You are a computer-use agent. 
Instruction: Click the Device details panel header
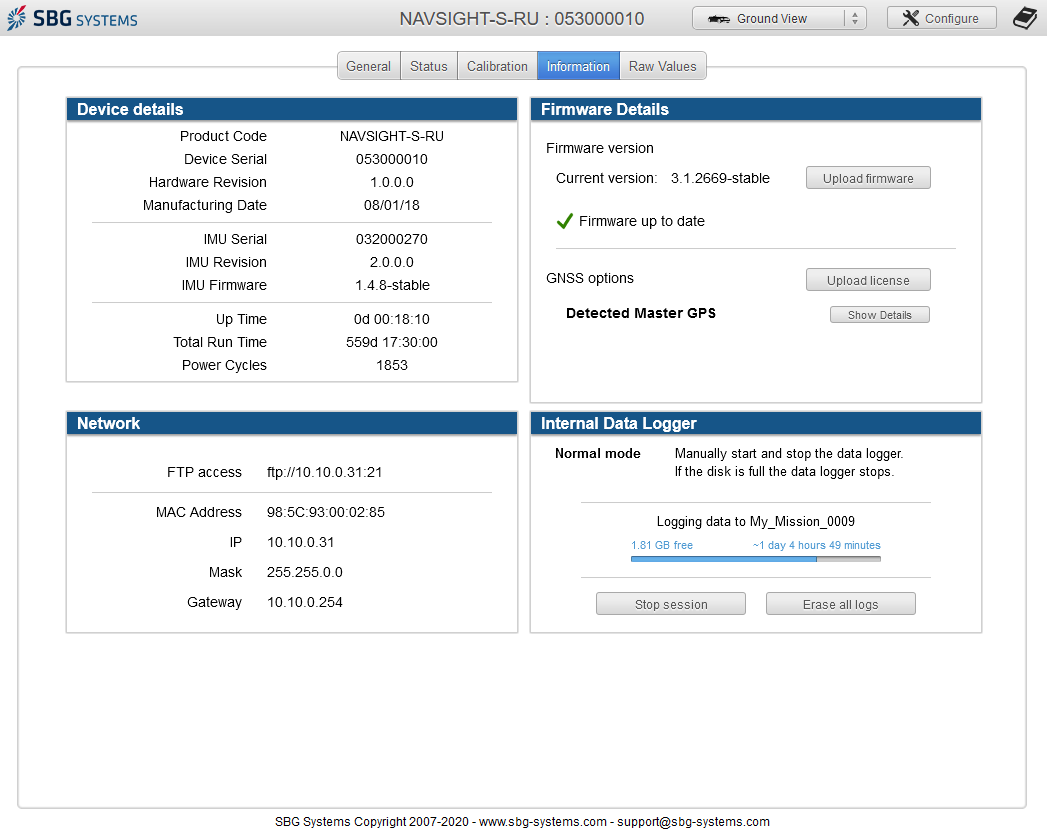[x=292, y=110]
